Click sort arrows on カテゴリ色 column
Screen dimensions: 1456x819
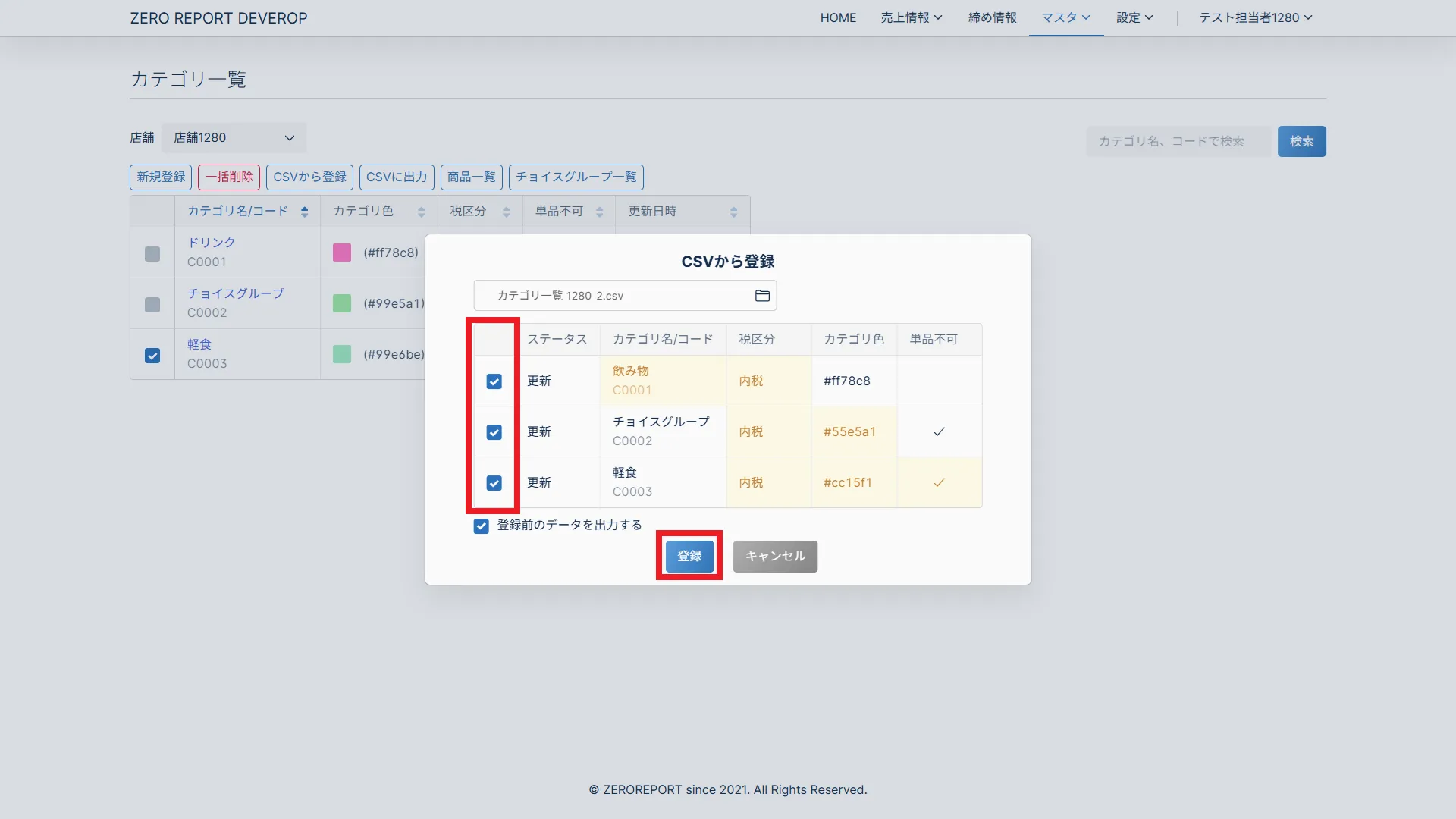coord(421,212)
